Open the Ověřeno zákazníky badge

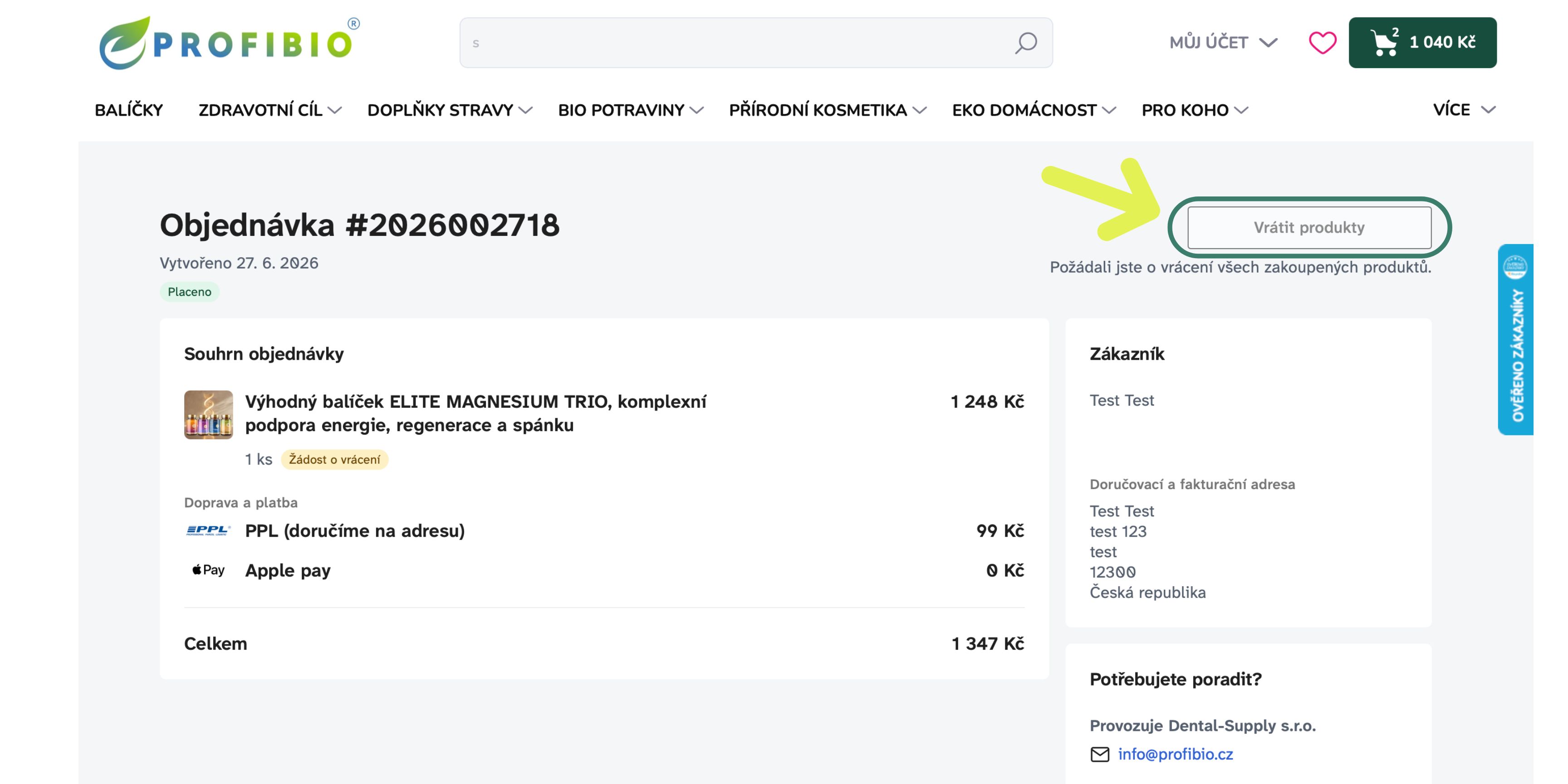pos(1516,340)
